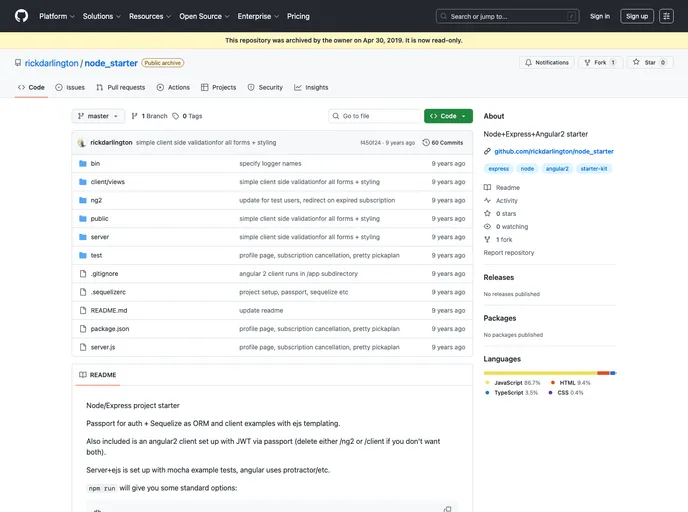Image resolution: width=688 pixels, height=512 pixels.
Task: Open notifications bell button
Action: (x=546, y=62)
